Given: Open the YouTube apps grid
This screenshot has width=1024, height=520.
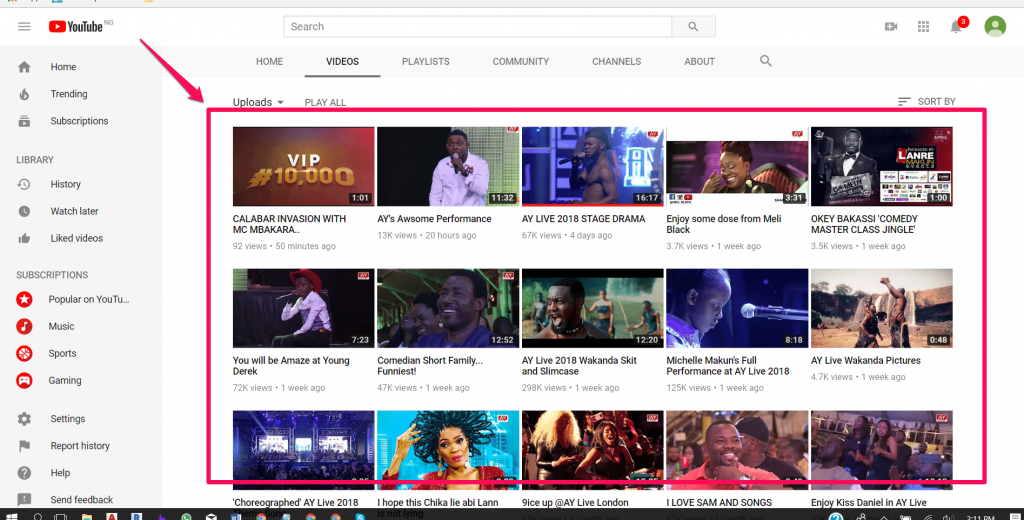Looking at the screenshot, I should 924,26.
